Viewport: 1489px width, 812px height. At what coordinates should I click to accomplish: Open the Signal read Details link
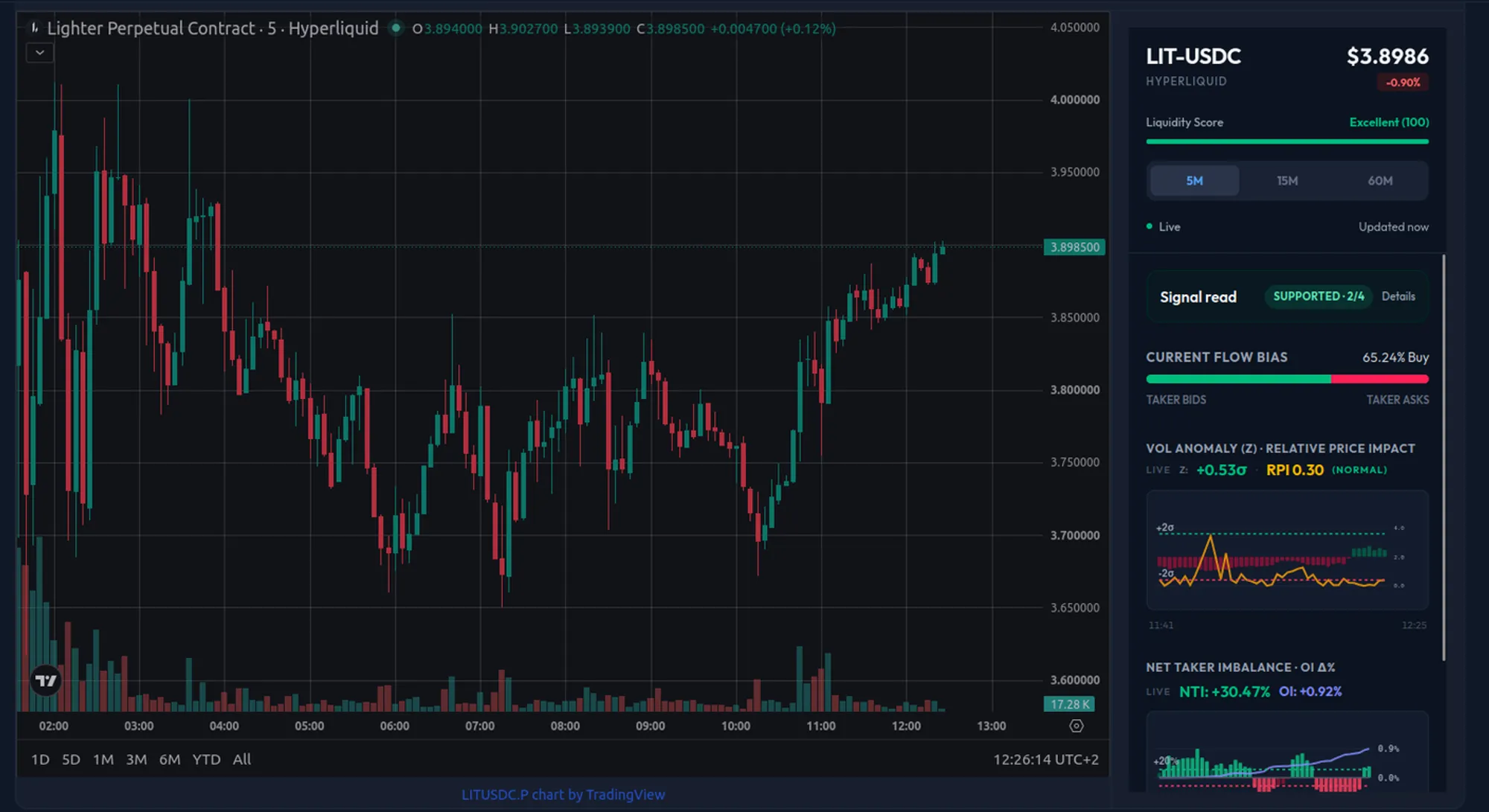point(1398,296)
